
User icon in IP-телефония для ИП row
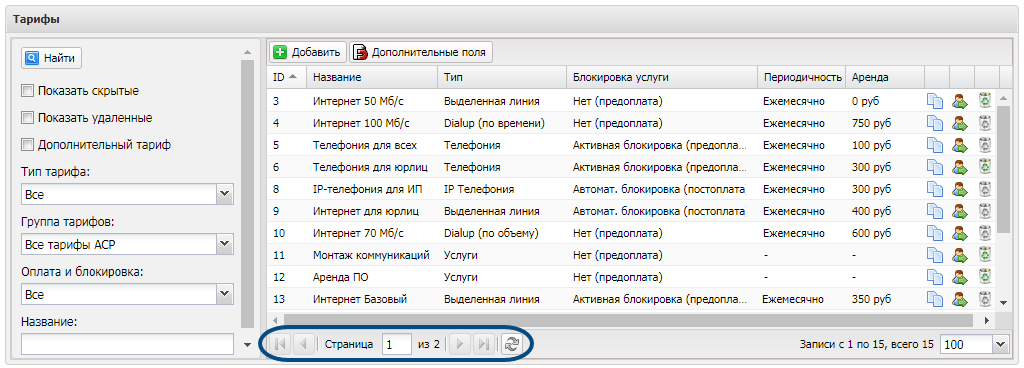point(959,190)
